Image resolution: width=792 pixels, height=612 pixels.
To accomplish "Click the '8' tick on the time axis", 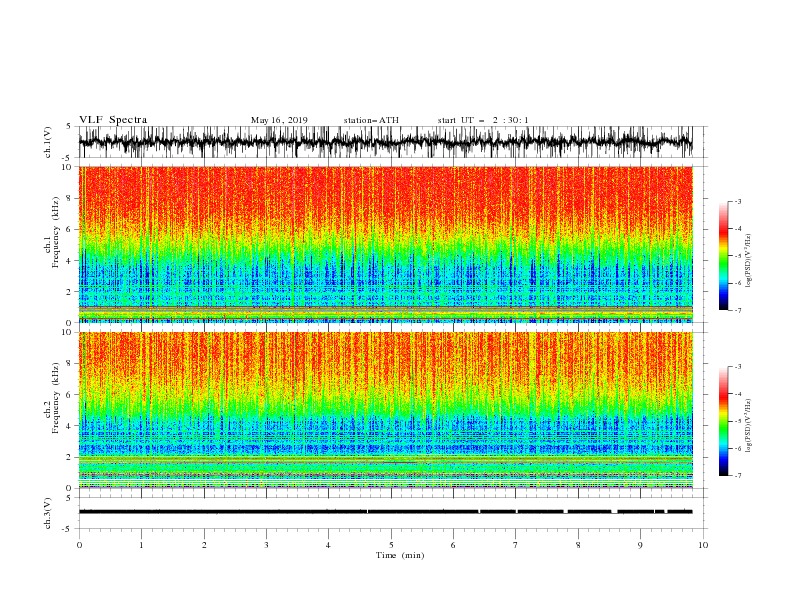I will (578, 545).
